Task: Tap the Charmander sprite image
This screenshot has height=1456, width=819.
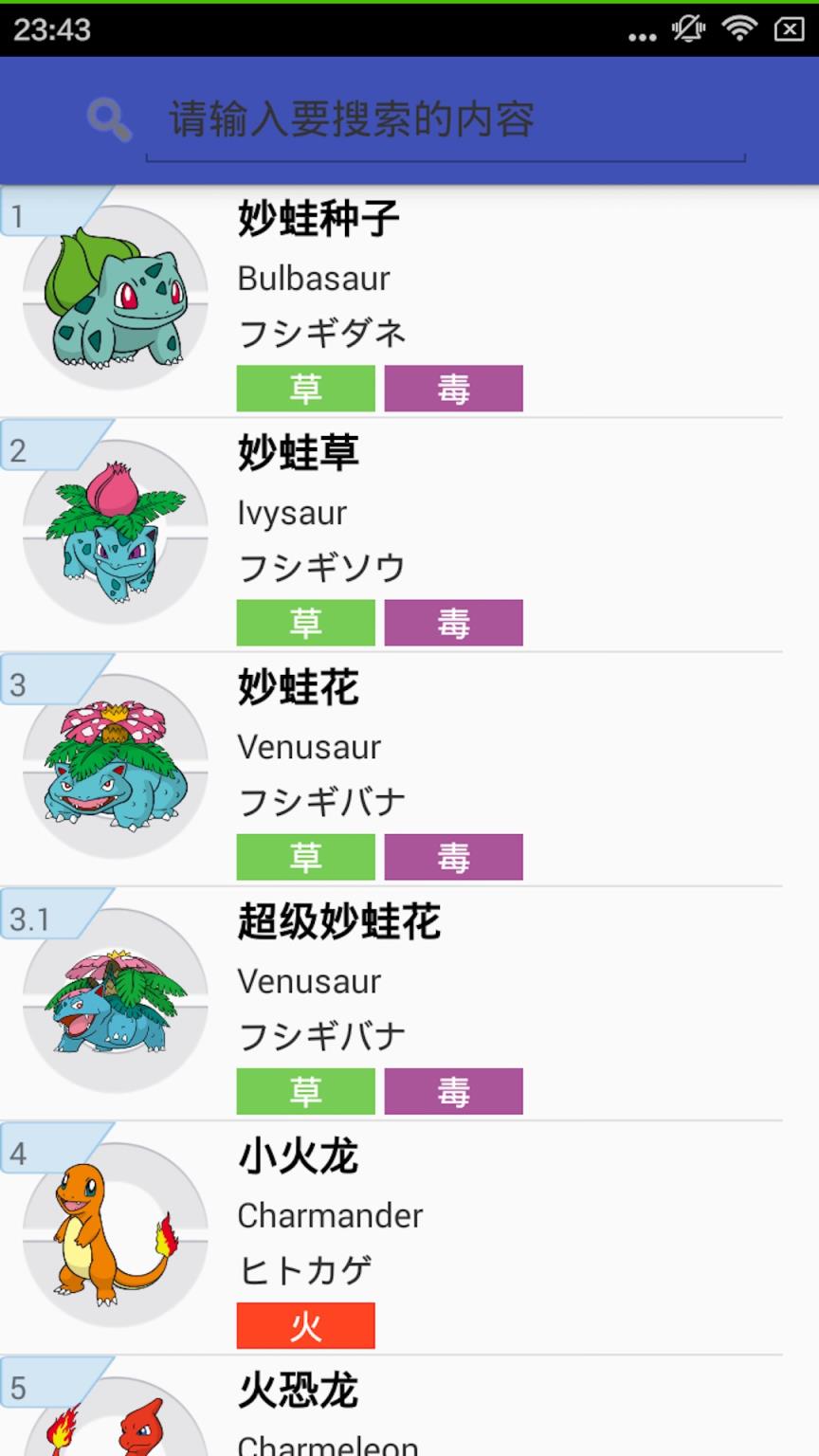Action: point(116,1234)
